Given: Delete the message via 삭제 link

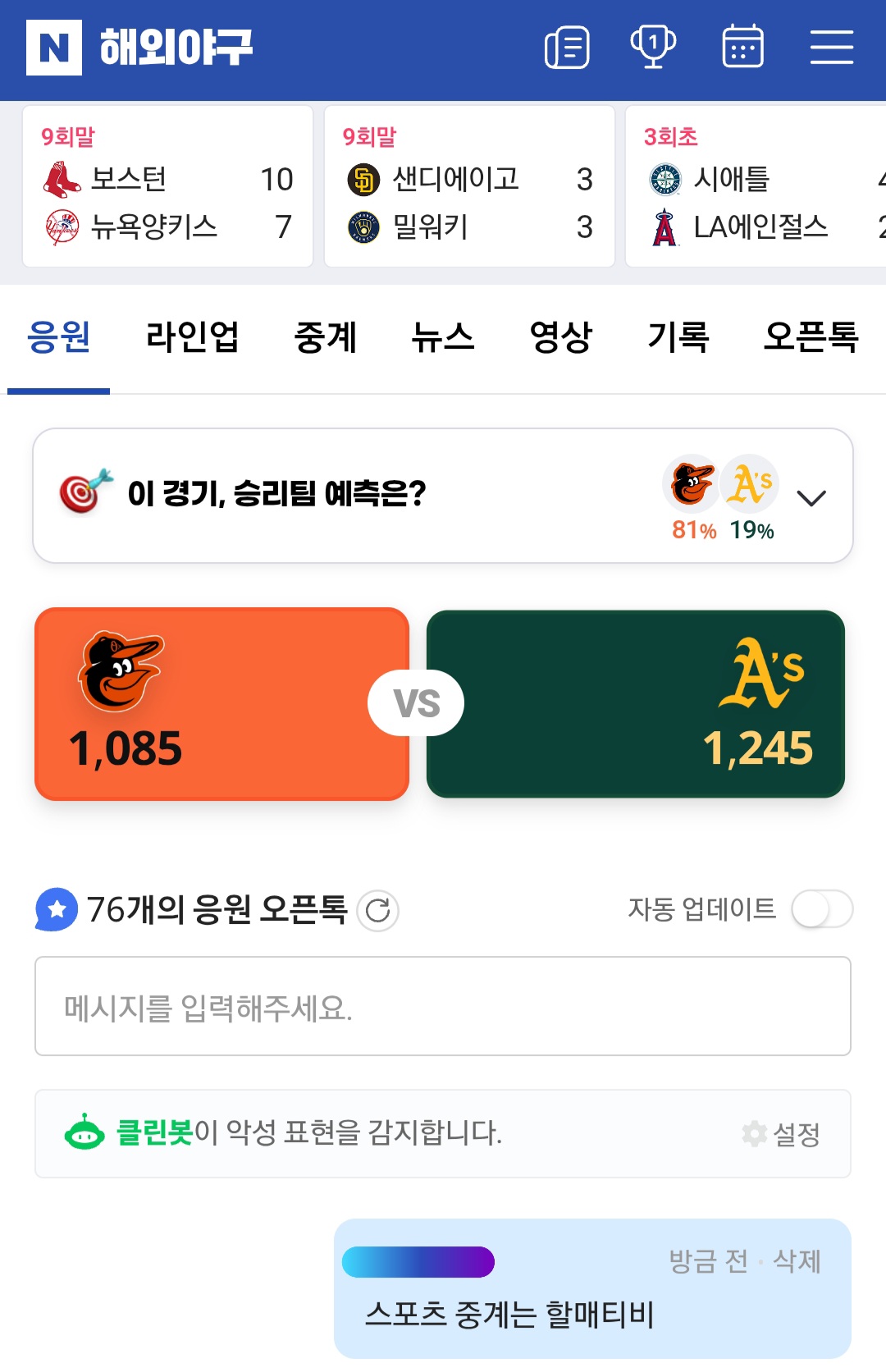Looking at the screenshot, I should (x=797, y=1261).
